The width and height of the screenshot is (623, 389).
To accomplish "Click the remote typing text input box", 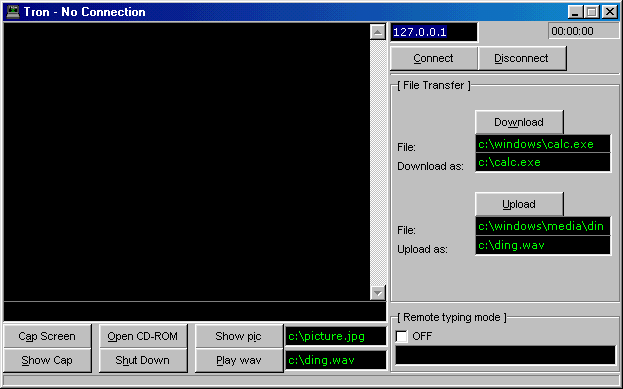I will point(505,355).
